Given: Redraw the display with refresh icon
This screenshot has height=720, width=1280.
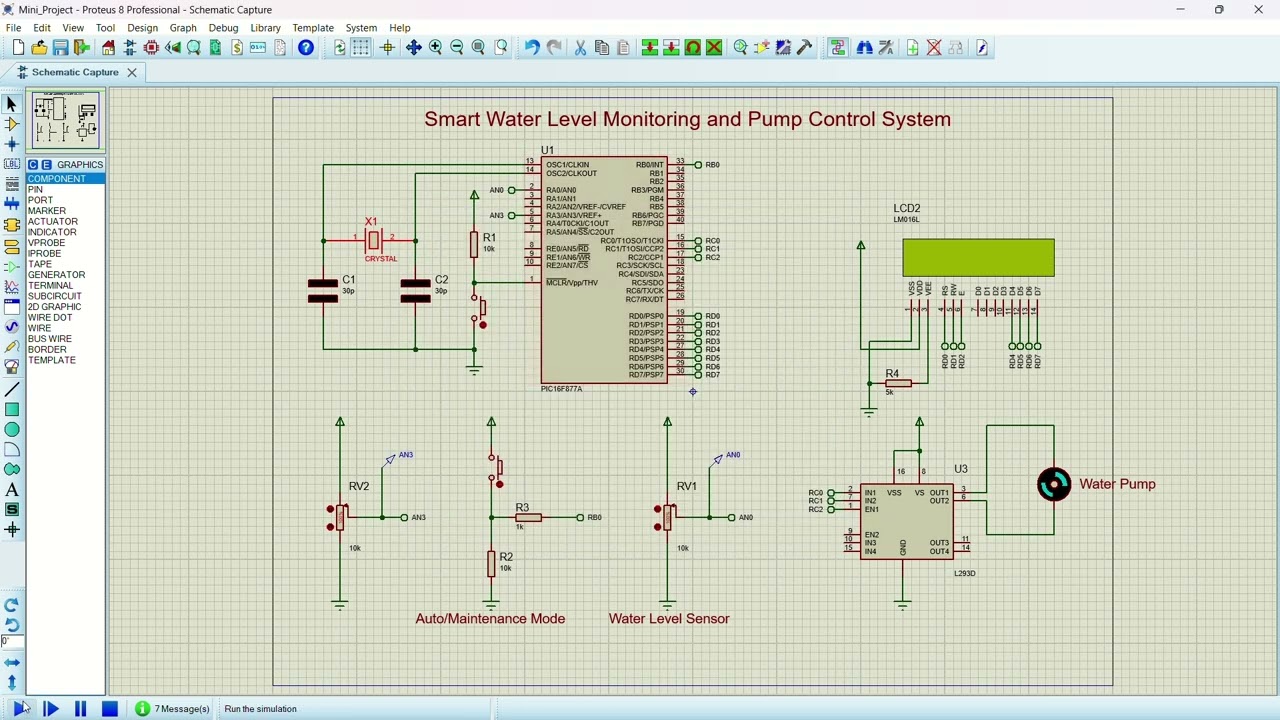Looking at the screenshot, I should [x=340, y=48].
